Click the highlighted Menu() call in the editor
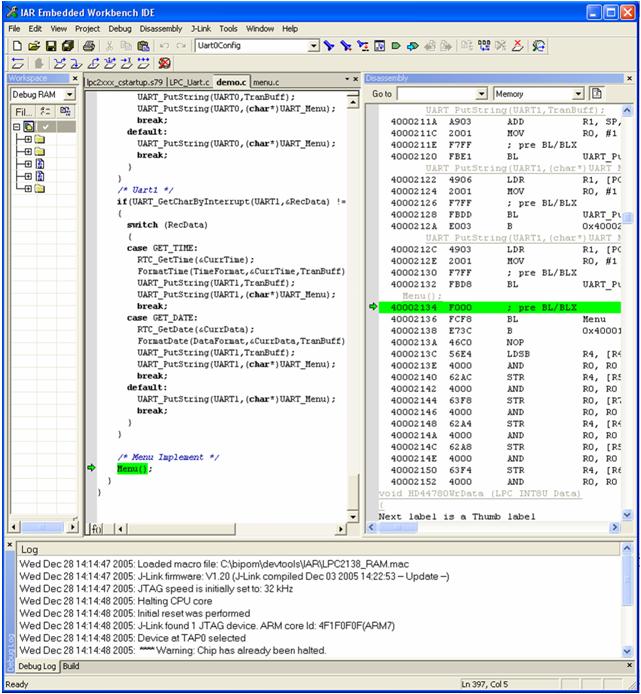 131,468
